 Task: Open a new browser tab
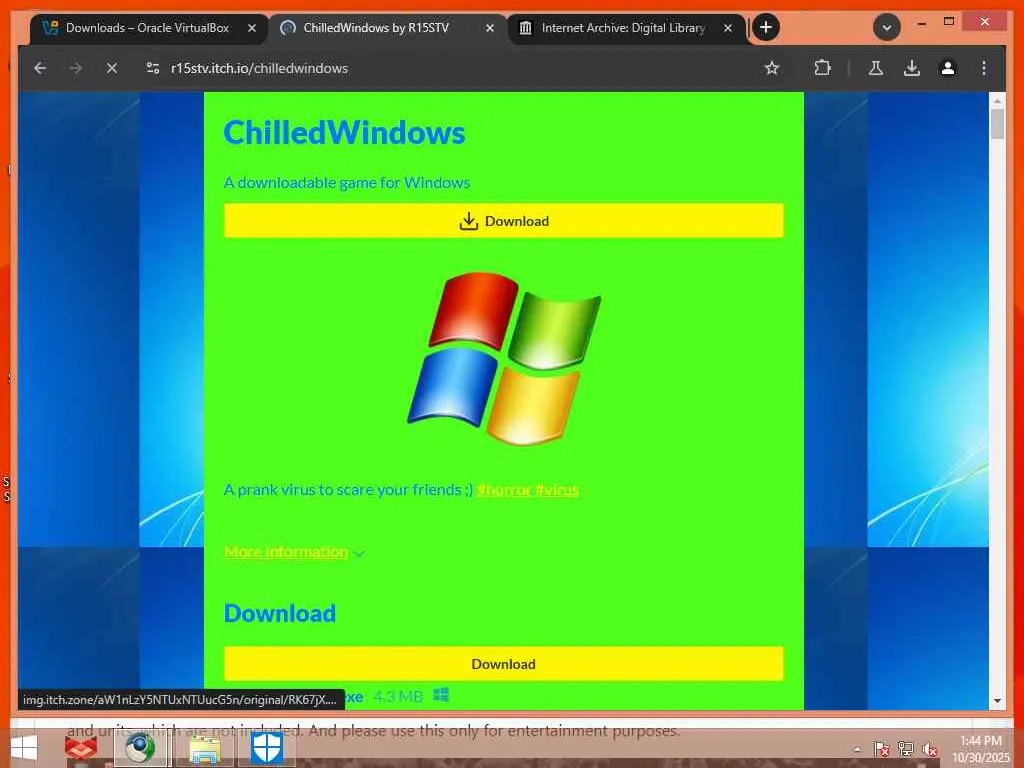pyautogui.click(x=766, y=27)
